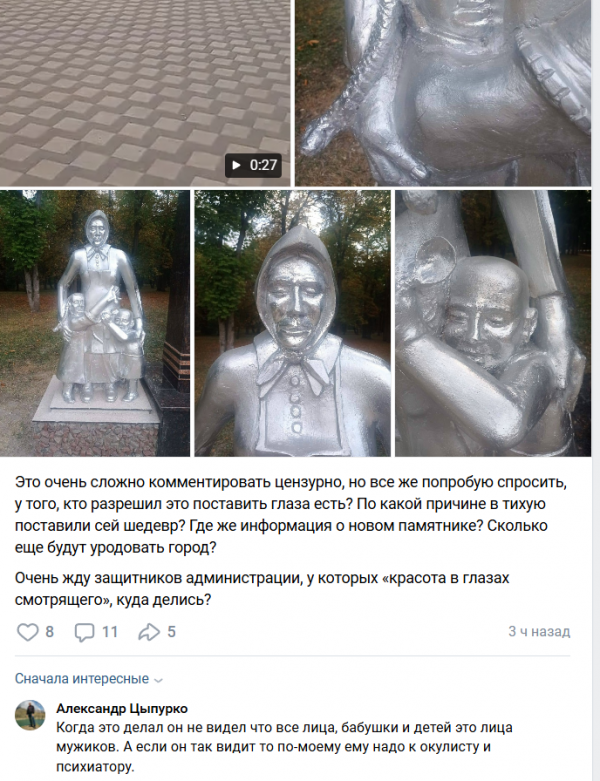600x781 pixels.
Task: Open the post comments via the speech bubble icon
Action: click(84, 632)
